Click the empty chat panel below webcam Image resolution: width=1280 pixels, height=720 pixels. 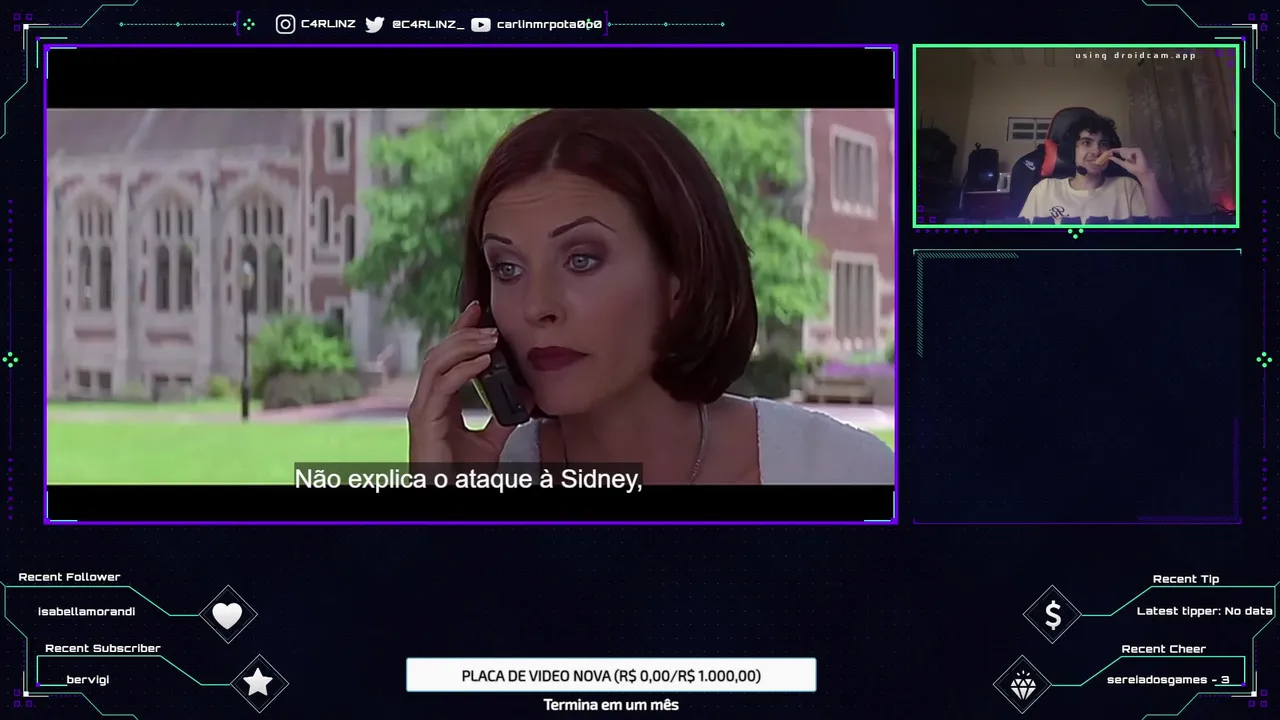click(1077, 386)
